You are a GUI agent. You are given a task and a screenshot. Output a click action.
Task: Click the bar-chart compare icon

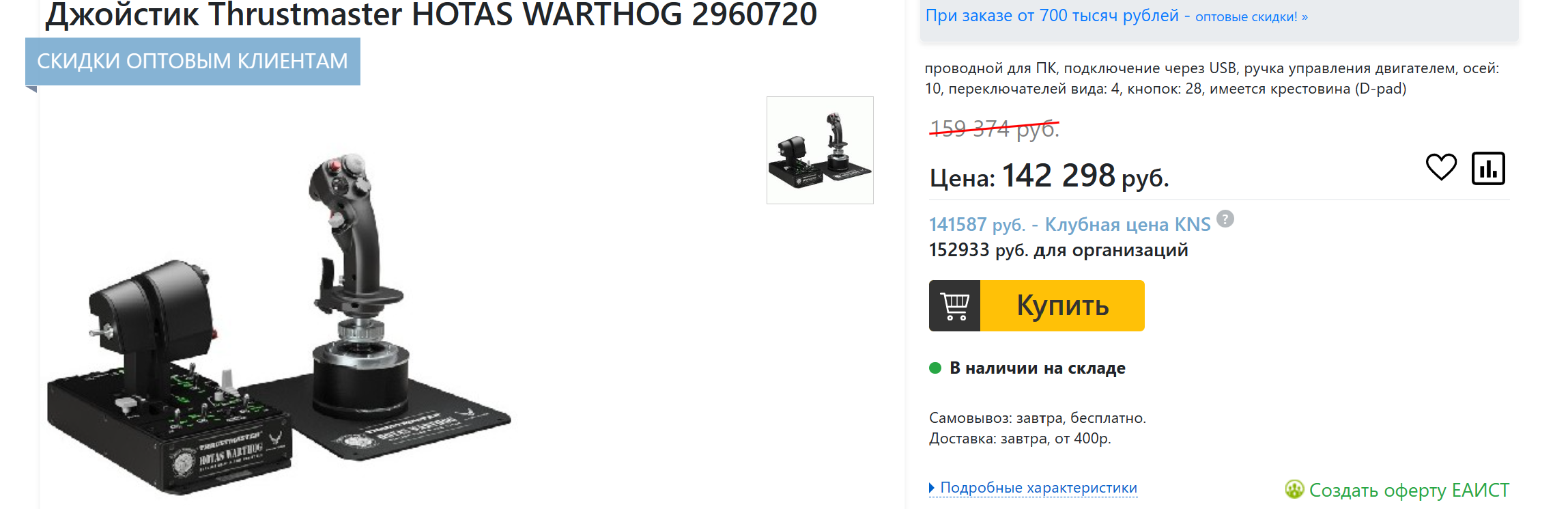point(1488,168)
